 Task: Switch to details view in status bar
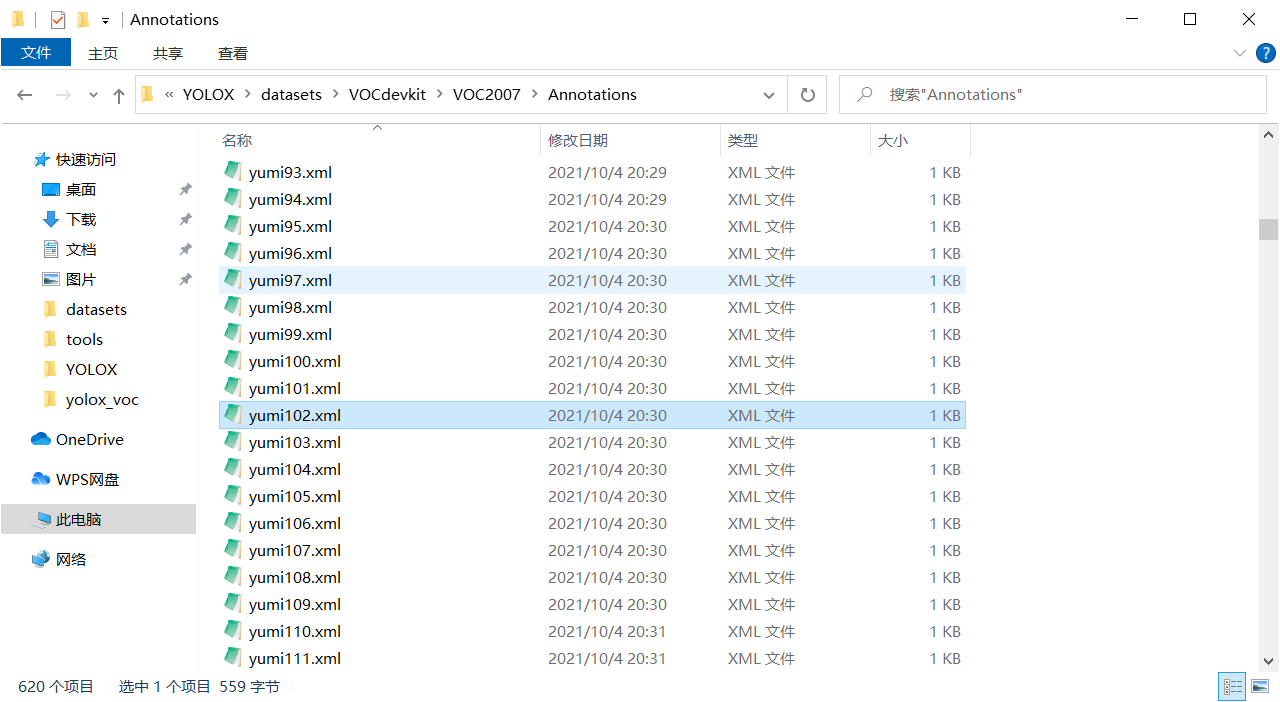coord(1232,687)
